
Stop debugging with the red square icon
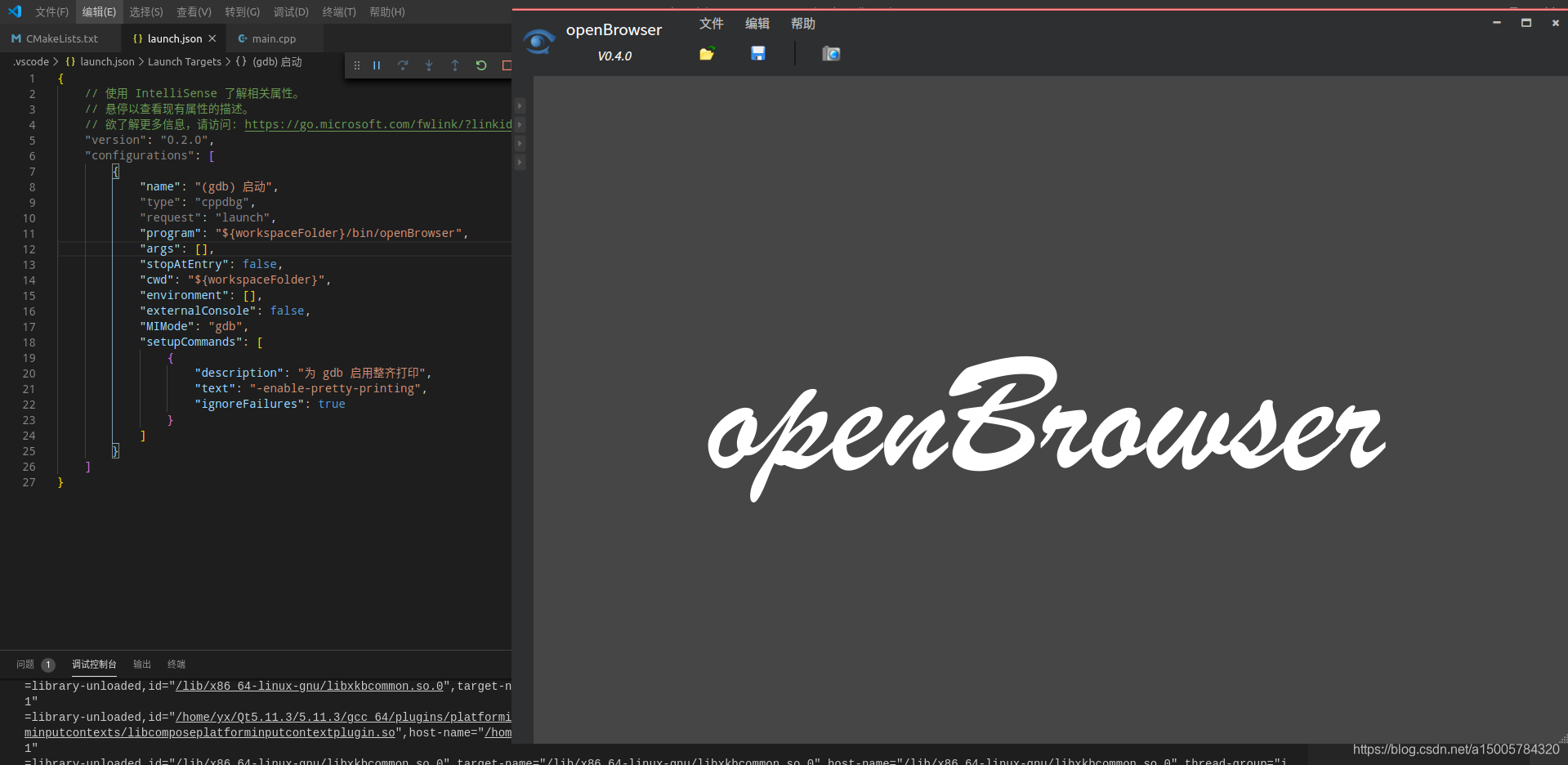(x=507, y=65)
